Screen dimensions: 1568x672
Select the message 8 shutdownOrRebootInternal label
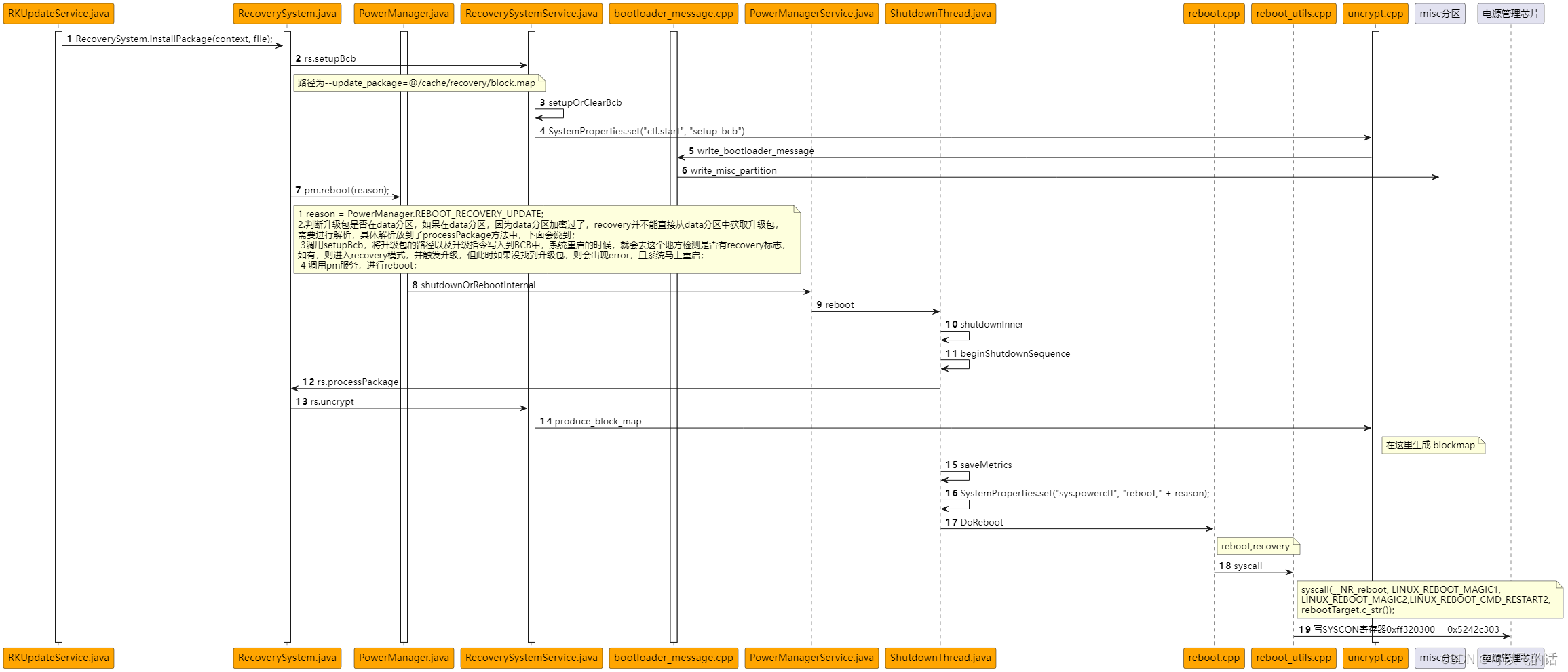pyautogui.click(x=474, y=285)
